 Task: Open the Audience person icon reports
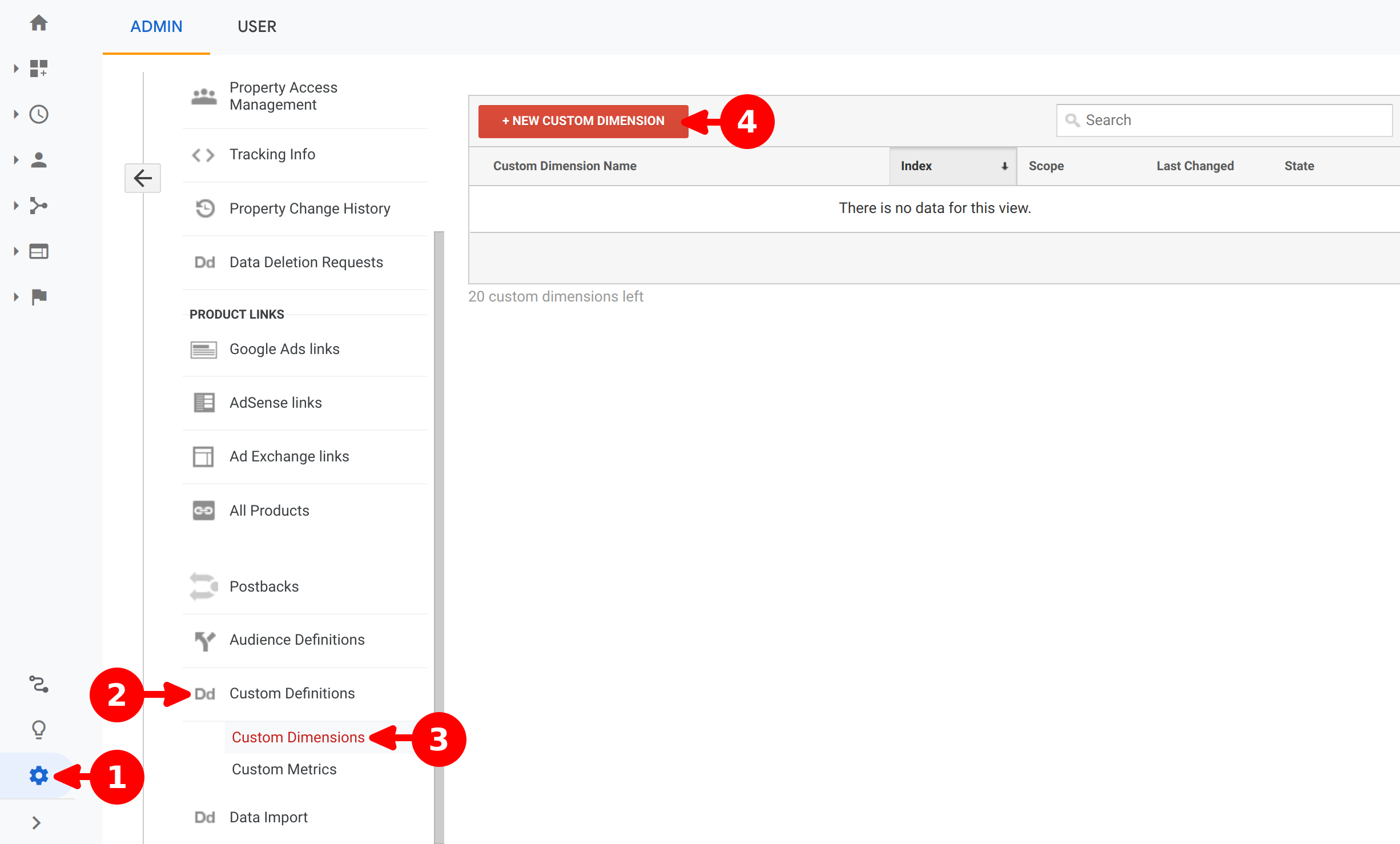(x=39, y=160)
